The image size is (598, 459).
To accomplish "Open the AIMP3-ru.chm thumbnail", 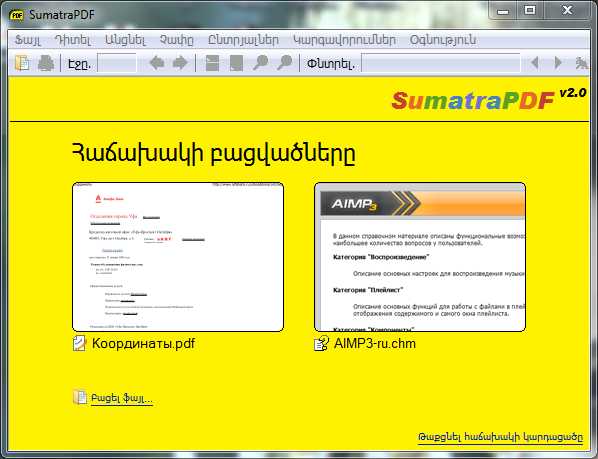I will 420,257.
